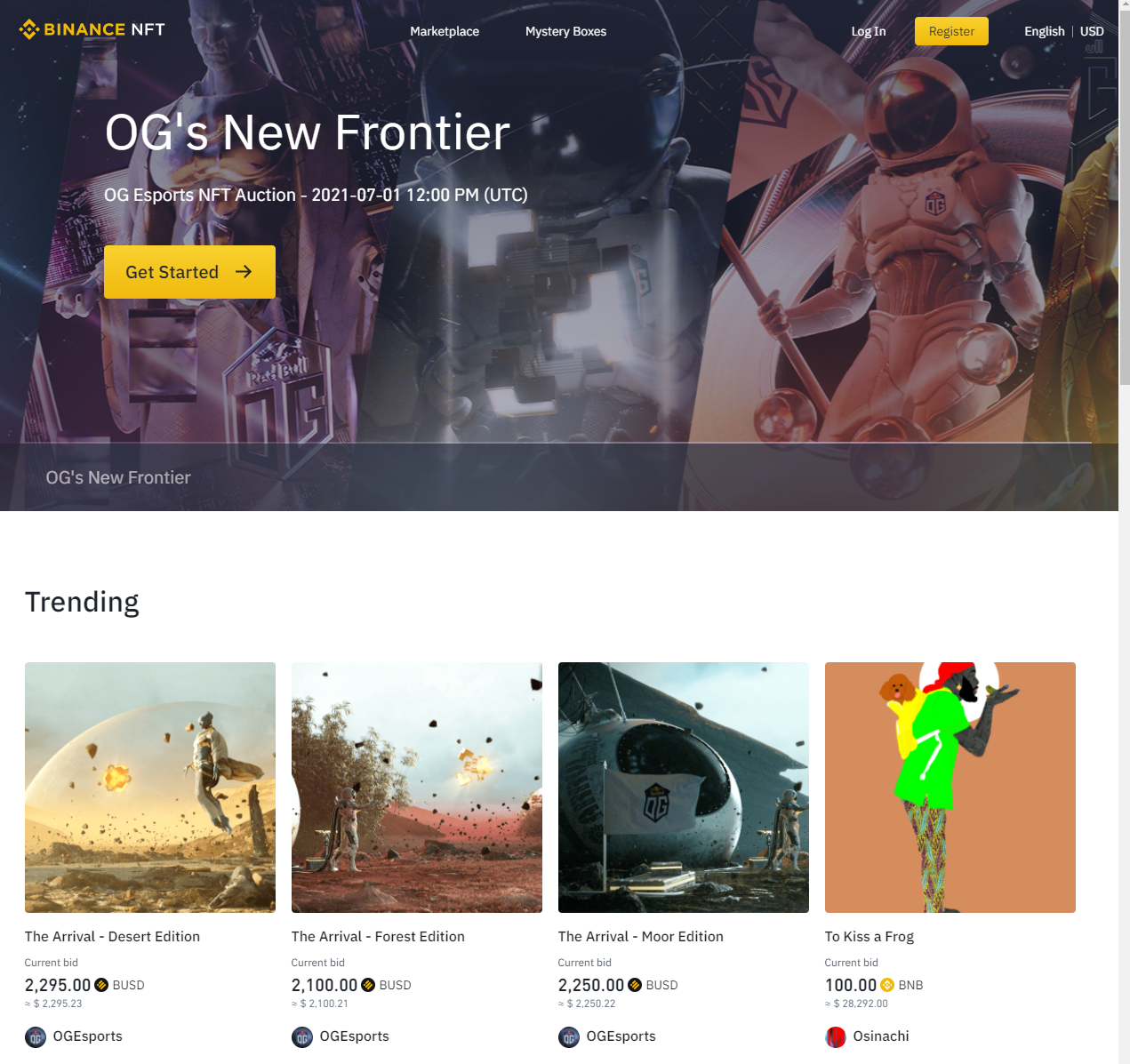Viewport: 1130px width, 1064px height.
Task: Click The Arrival - Forest Edition title
Action: pos(378,936)
